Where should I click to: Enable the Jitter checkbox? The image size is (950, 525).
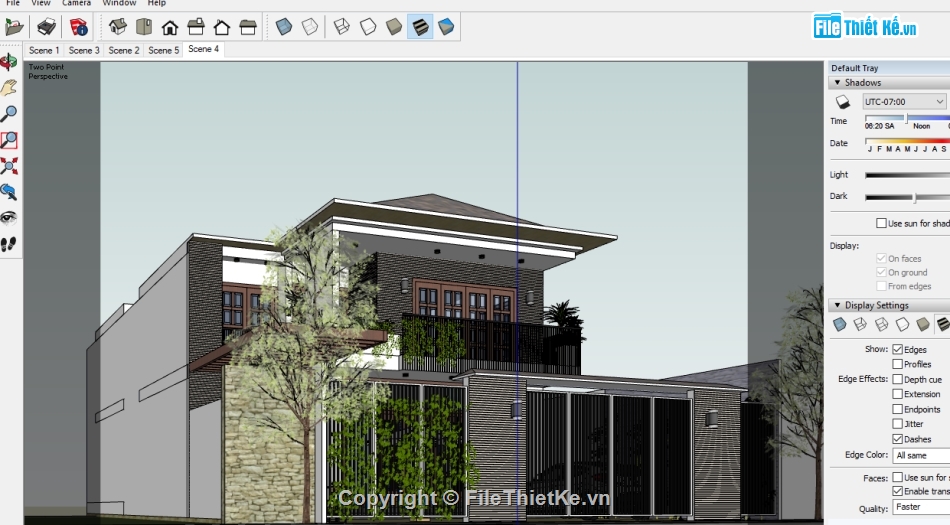(x=897, y=424)
